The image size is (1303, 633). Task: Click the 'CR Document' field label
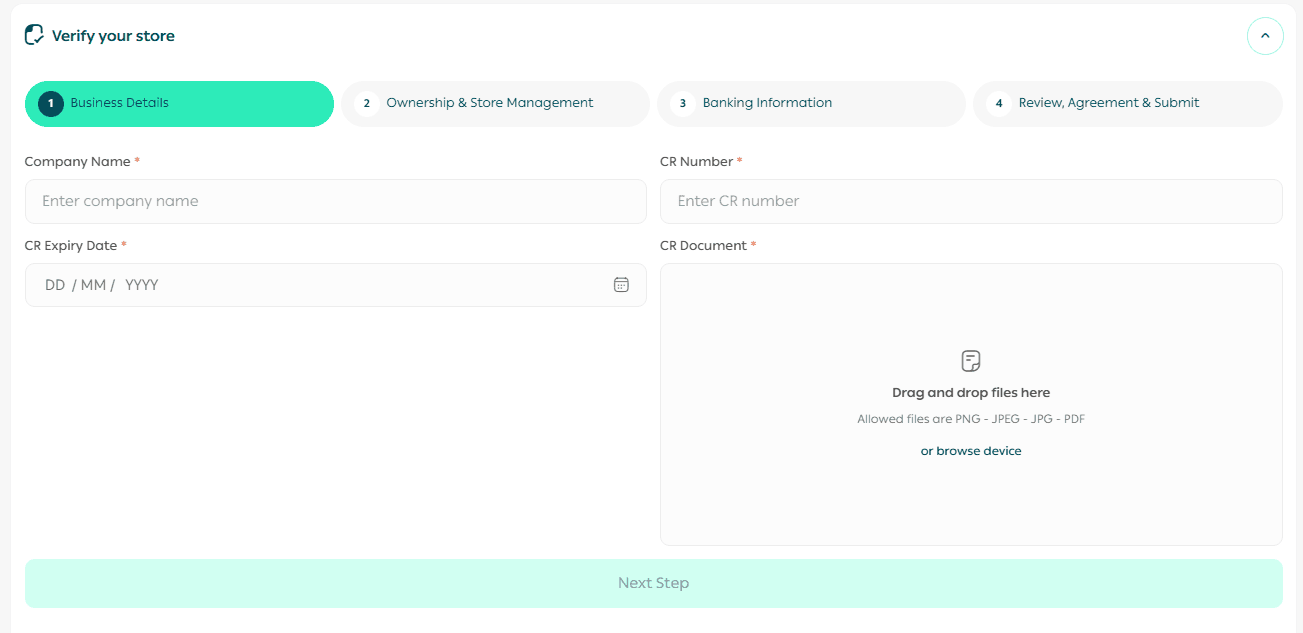tap(704, 246)
